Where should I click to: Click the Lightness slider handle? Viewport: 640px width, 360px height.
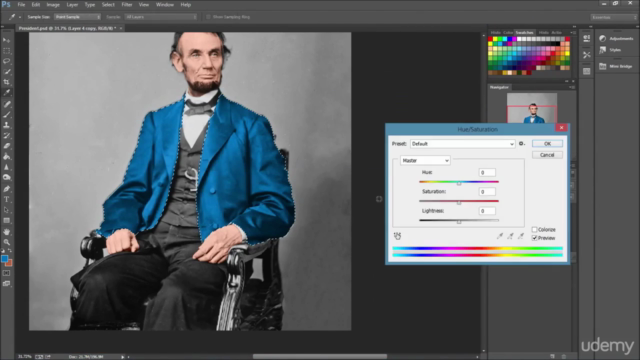click(459, 222)
